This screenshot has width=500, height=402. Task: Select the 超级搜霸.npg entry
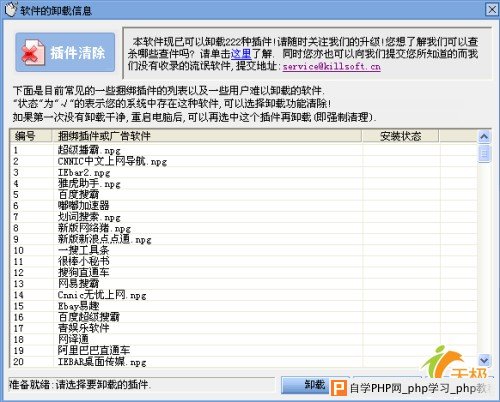(x=89, y=150)
